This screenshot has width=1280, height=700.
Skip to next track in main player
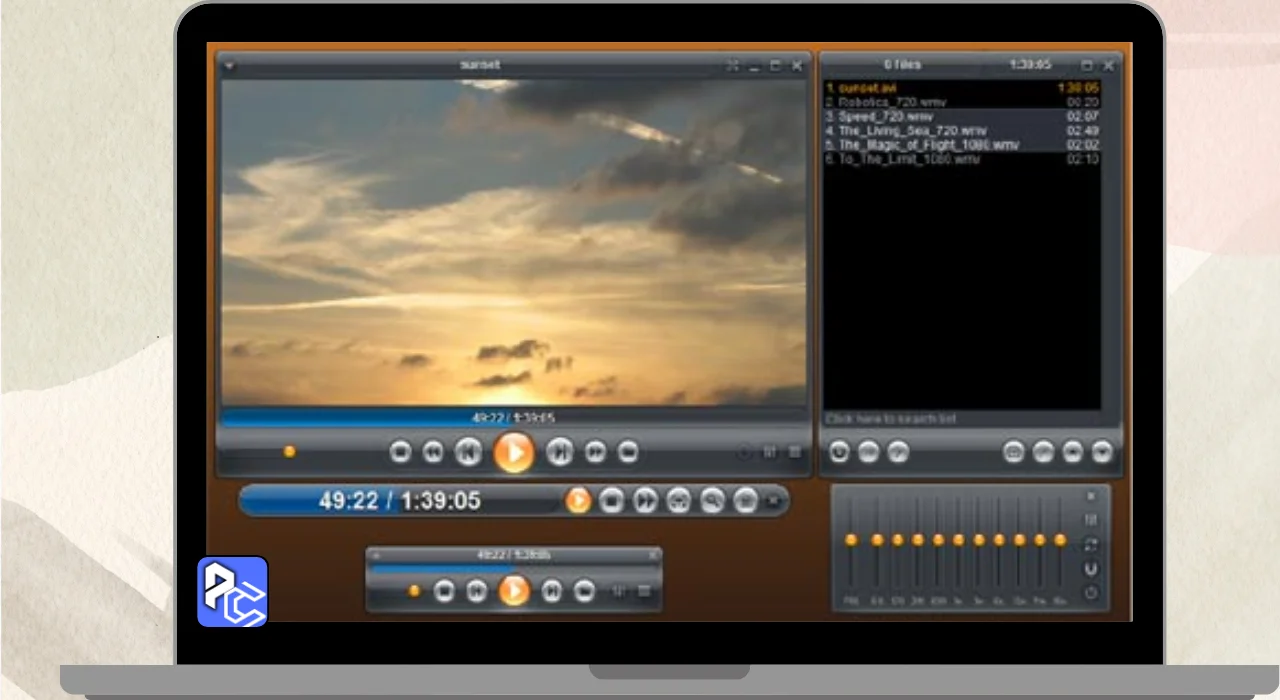point(560,452)
